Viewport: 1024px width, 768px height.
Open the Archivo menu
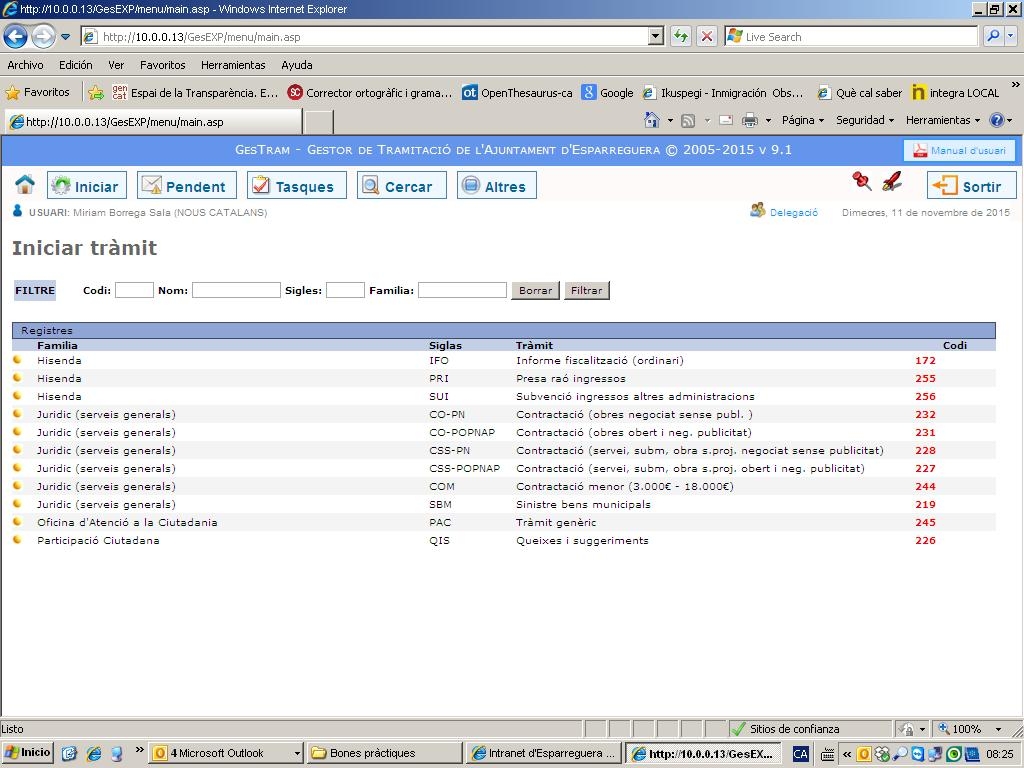(25, 65)
